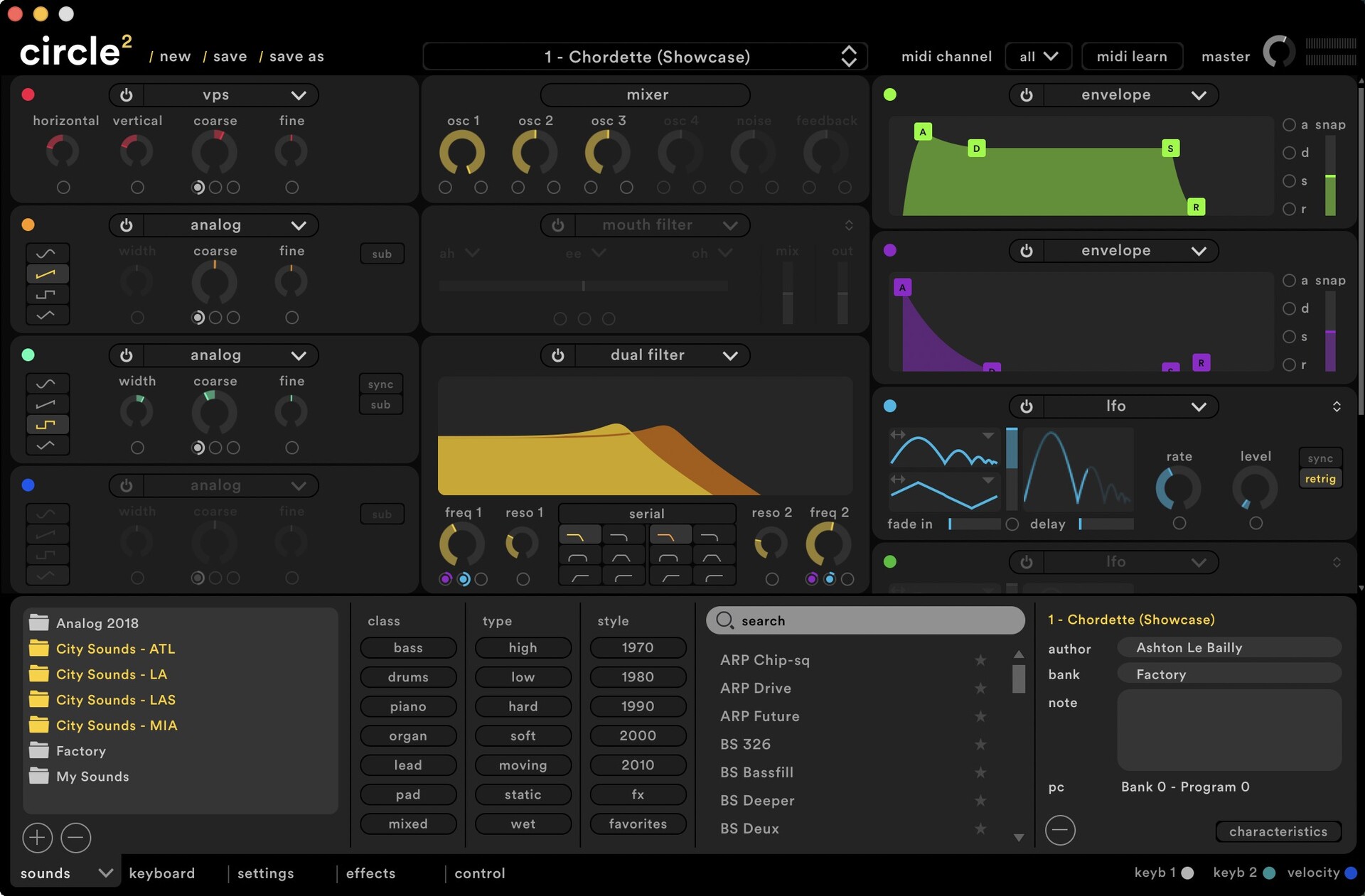Select the 'a' snap radio on green envelope
1365x896 pixels.
click(x=1289, y=124)
